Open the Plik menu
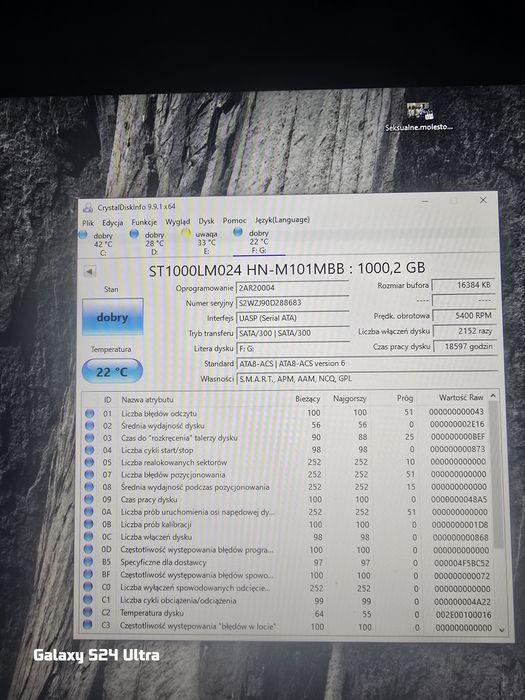This screenshot has height=700, width=525. [88, 222]
